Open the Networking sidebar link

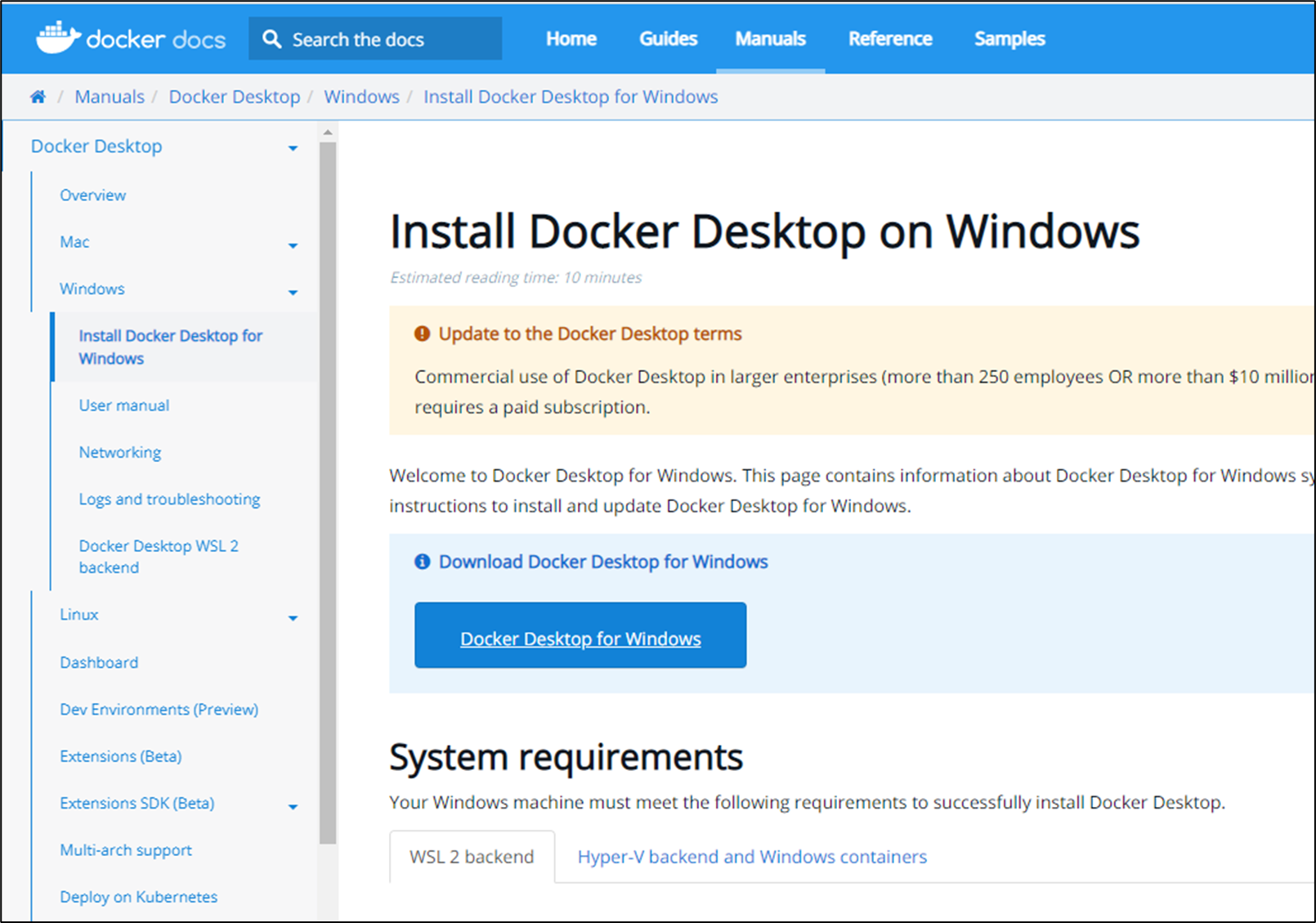click(x=120, y=452)
